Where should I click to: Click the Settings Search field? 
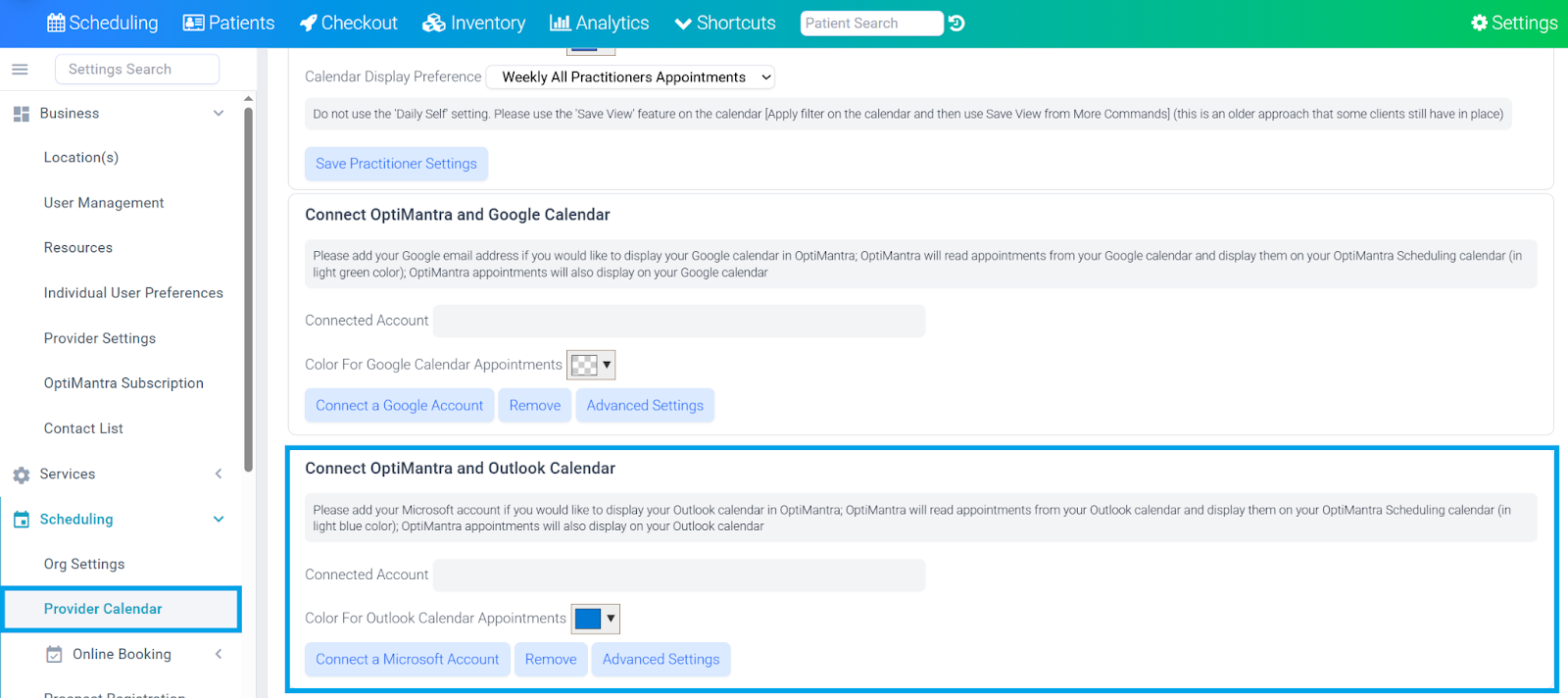coord(137,70)
